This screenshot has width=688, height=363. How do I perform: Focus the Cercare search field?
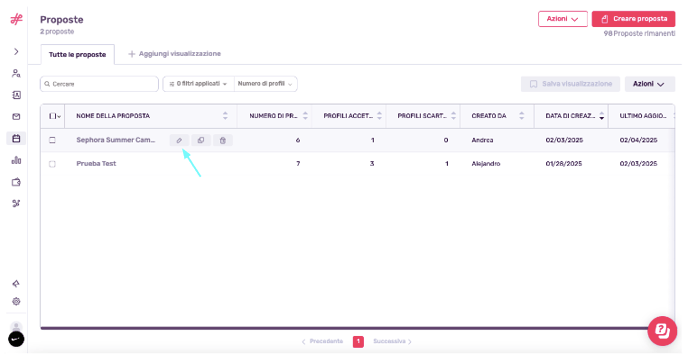tap(99, 84)
